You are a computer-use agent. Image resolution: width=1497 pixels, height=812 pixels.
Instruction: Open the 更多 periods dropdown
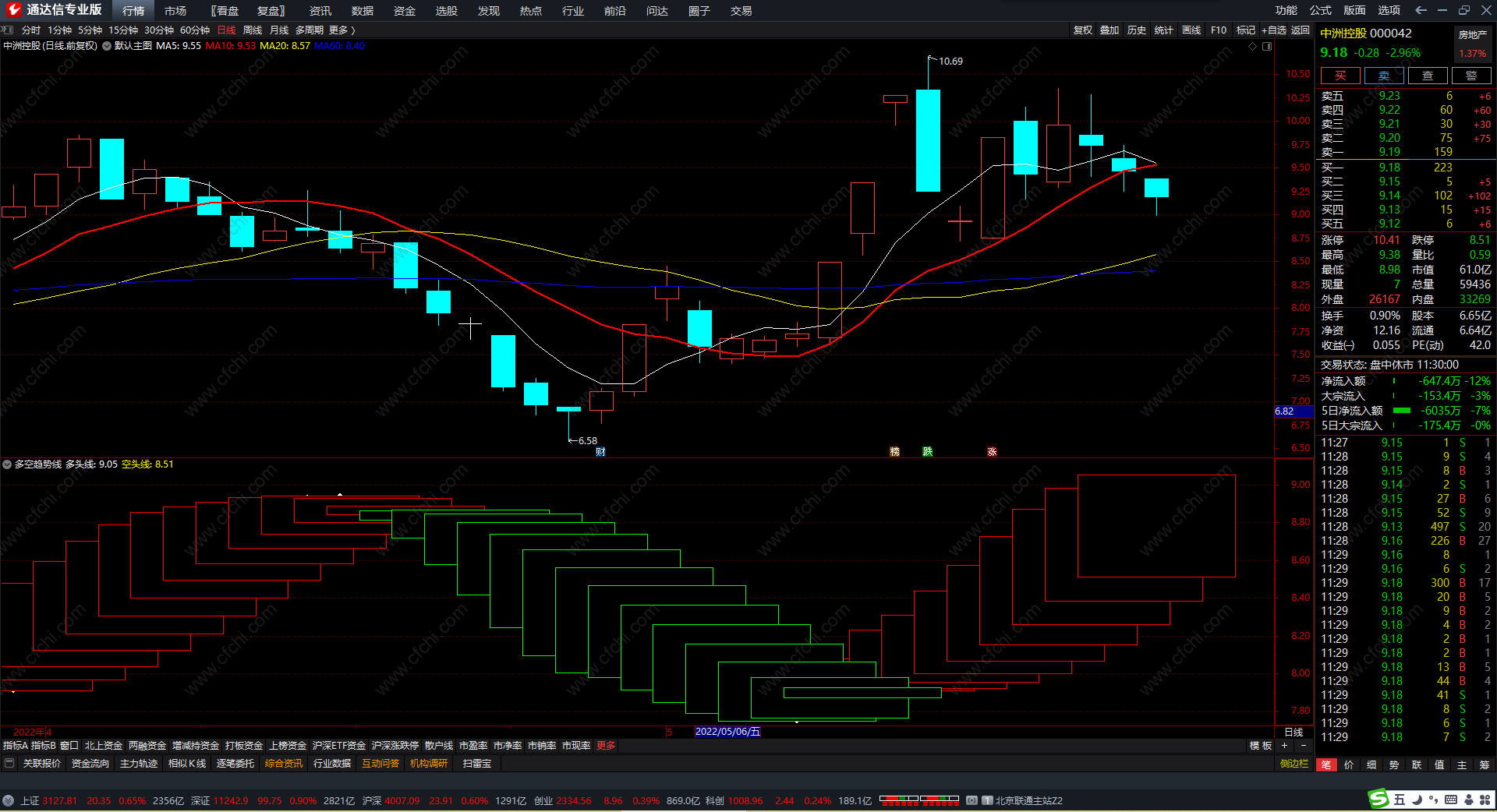pos(342,30)
